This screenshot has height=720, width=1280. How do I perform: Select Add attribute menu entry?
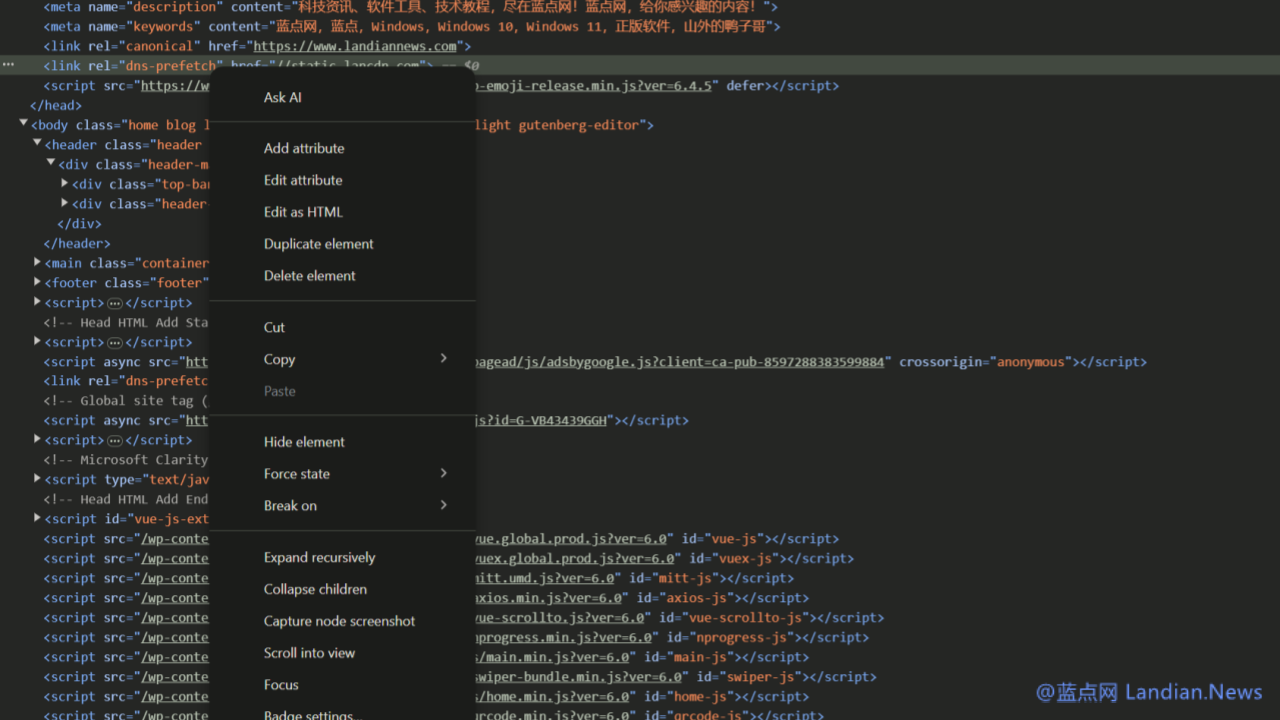304,148
